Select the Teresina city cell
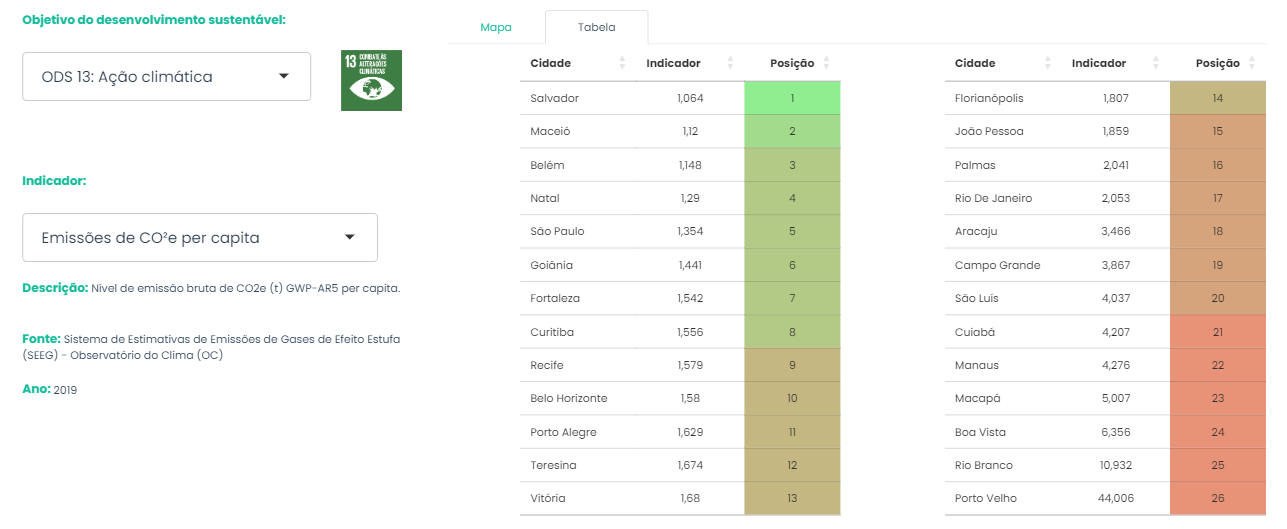 coord(578,465)
